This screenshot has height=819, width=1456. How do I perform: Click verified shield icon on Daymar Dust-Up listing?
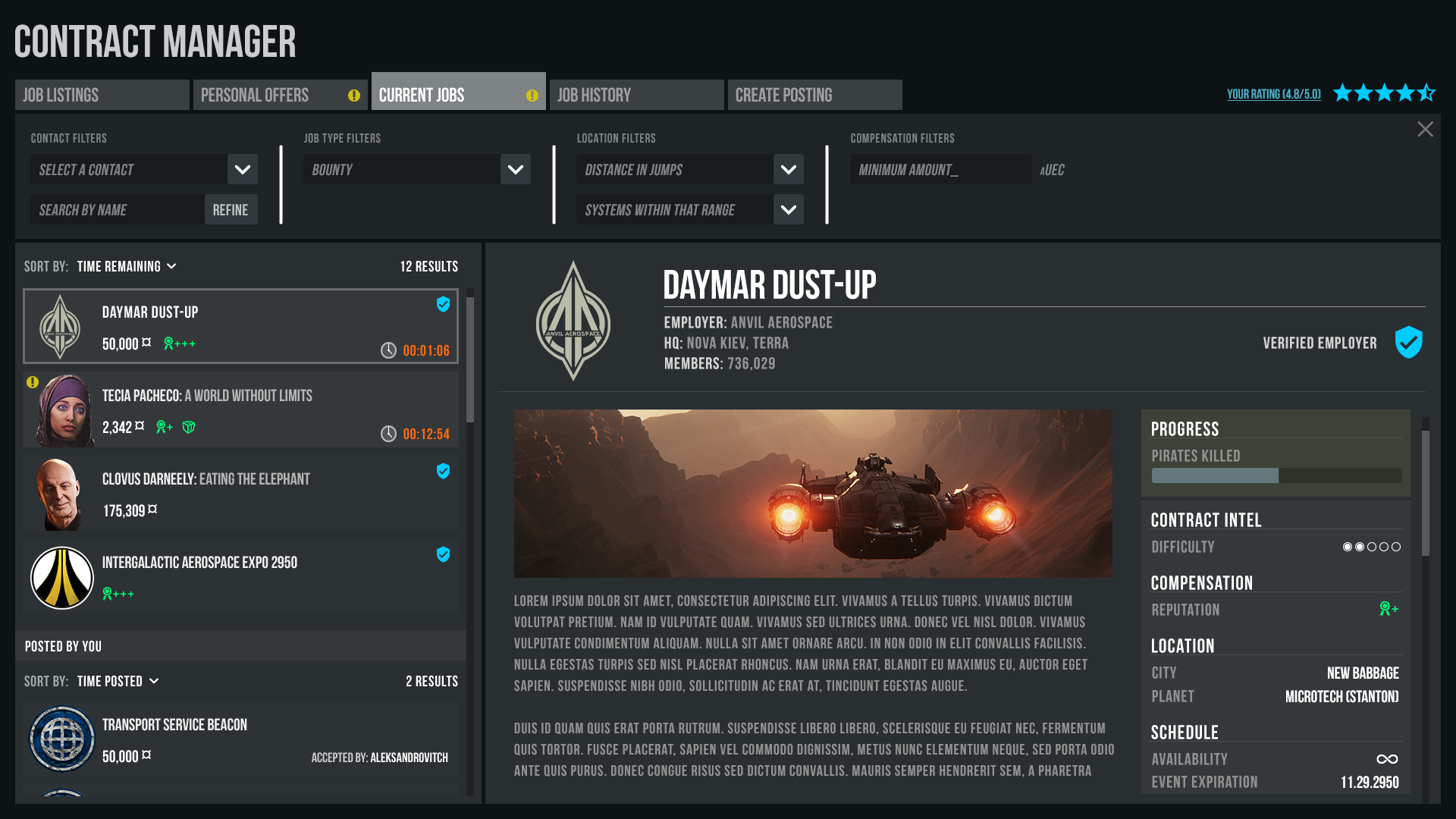[x=444, y=305]
